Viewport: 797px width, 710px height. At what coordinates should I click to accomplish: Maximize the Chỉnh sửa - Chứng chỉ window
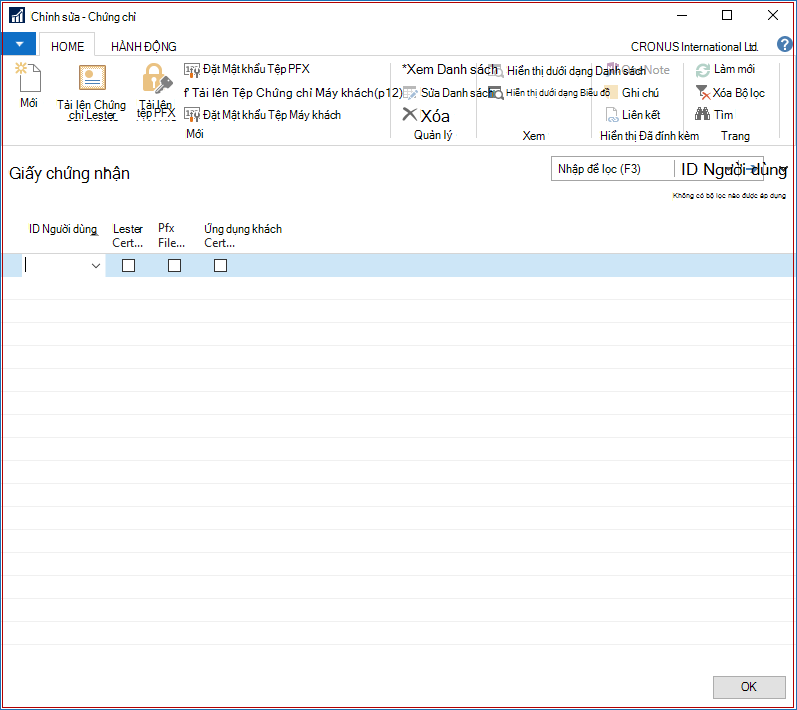727,16
